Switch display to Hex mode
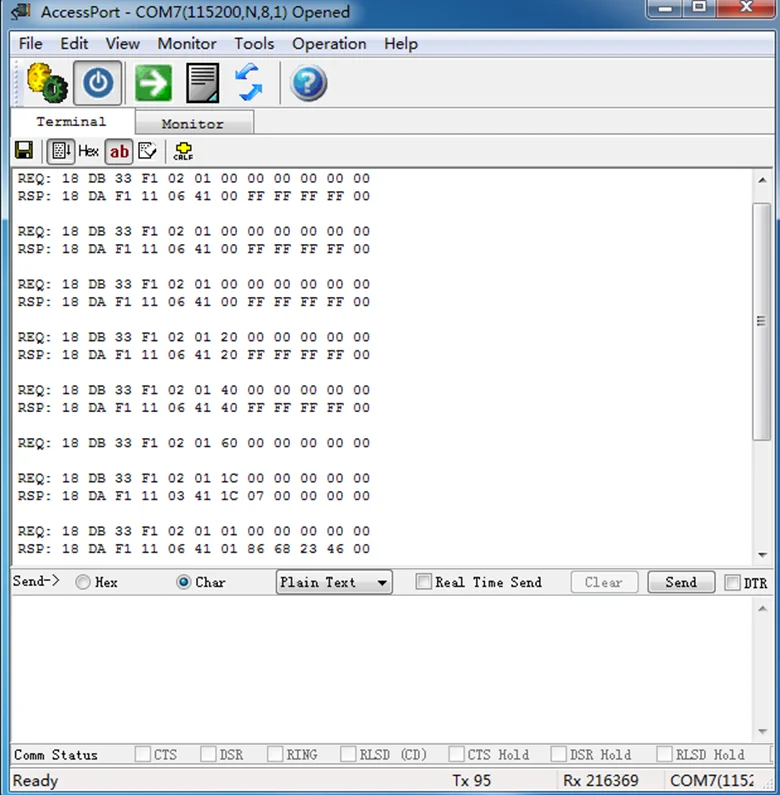 point(88,151)
